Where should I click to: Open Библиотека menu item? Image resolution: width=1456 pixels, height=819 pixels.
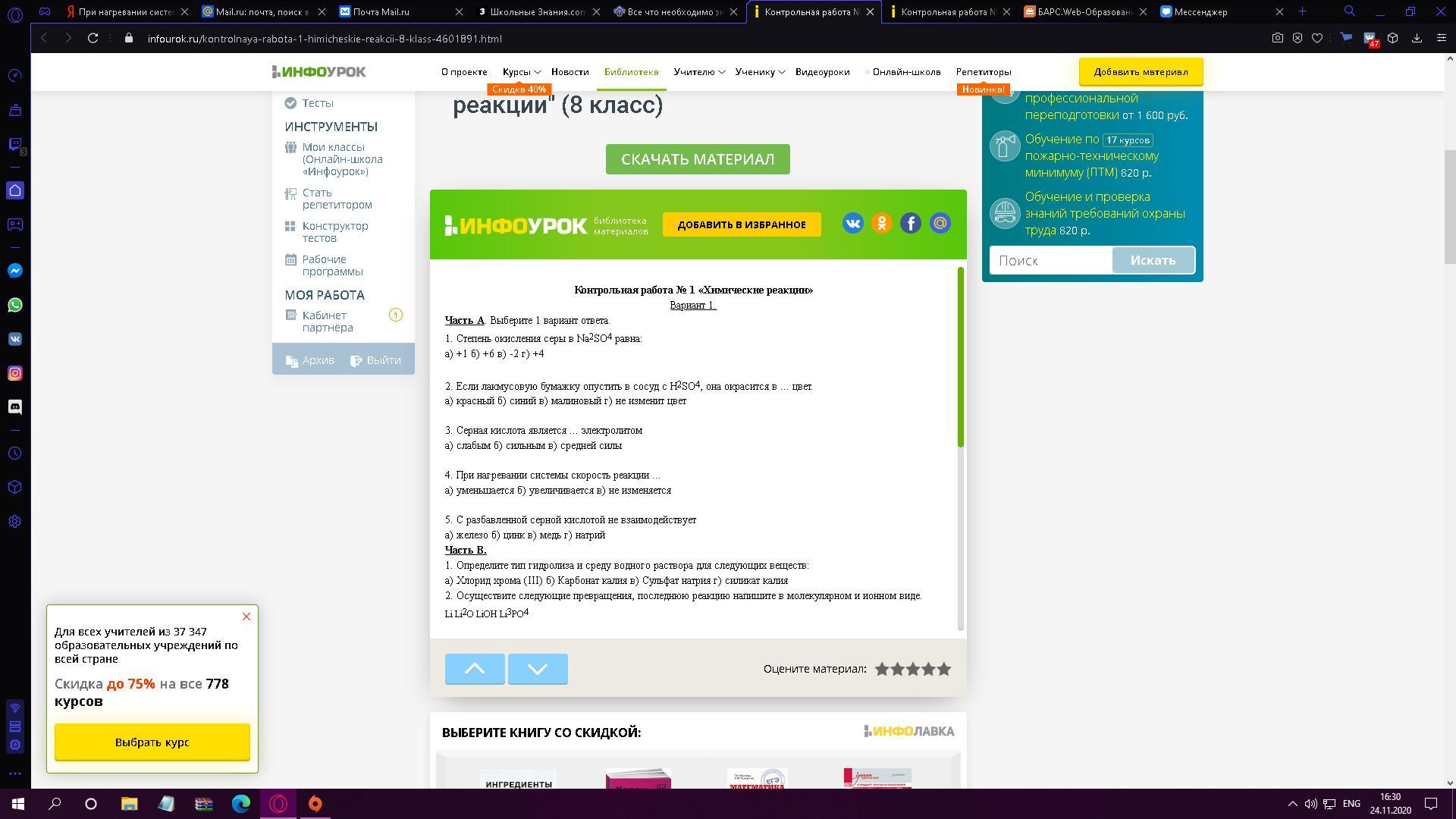pos(631,72)
